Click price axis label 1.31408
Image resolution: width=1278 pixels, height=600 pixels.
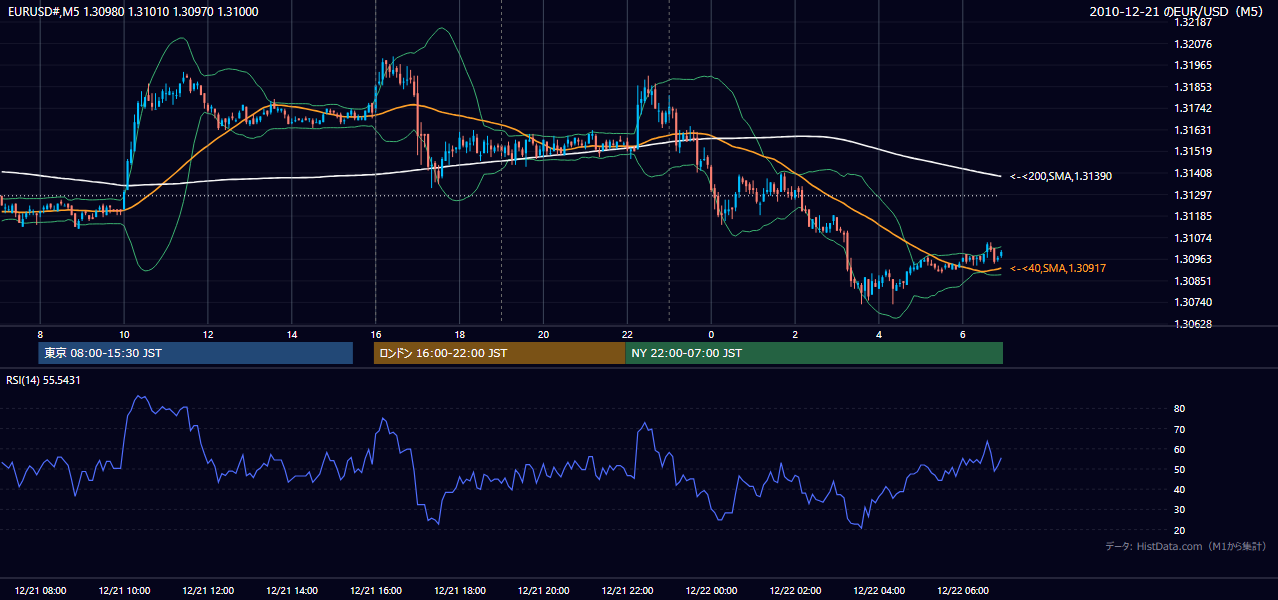coord(1193,173)
